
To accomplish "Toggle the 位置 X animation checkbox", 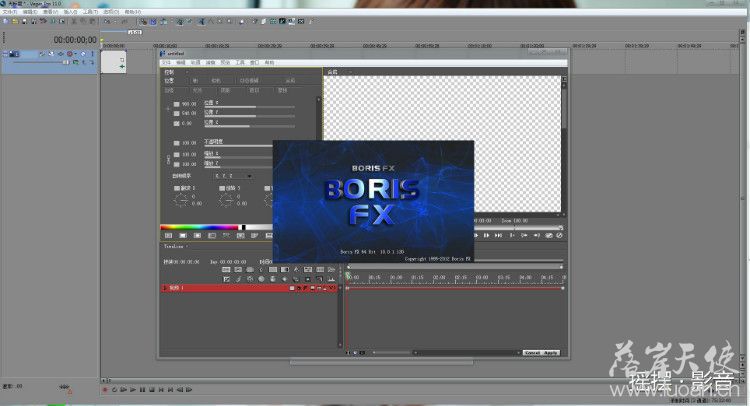I will click(x=176, y=104).
